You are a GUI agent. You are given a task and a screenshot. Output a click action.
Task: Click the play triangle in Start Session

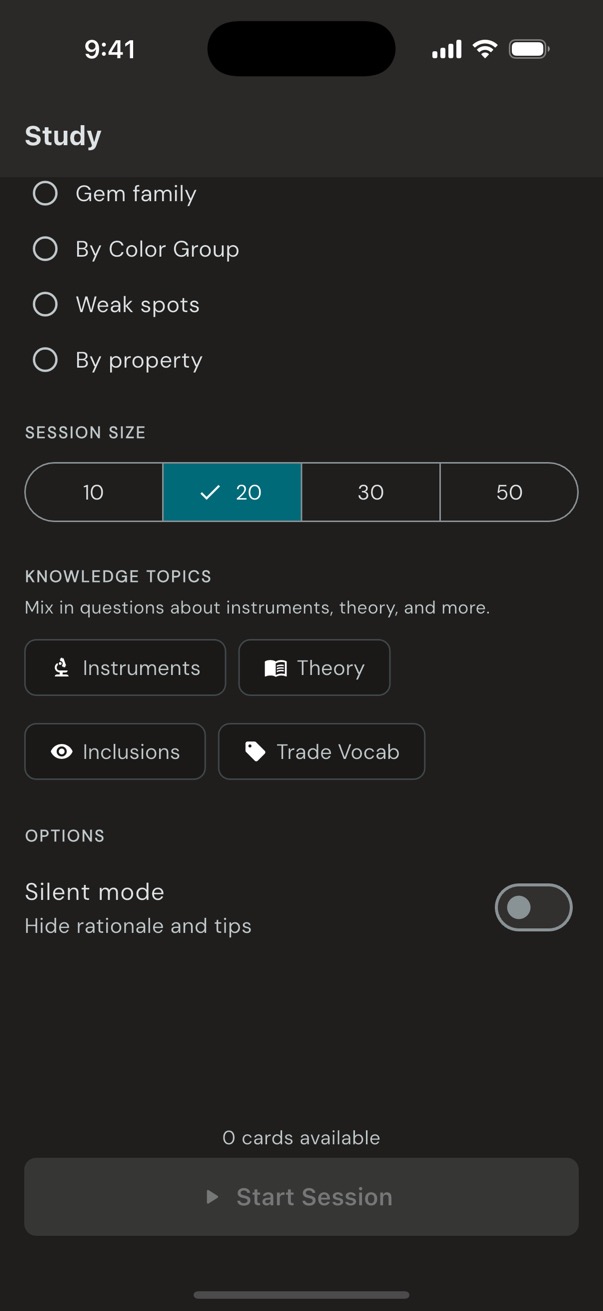pyautogui.click(x=212, y=1196)
